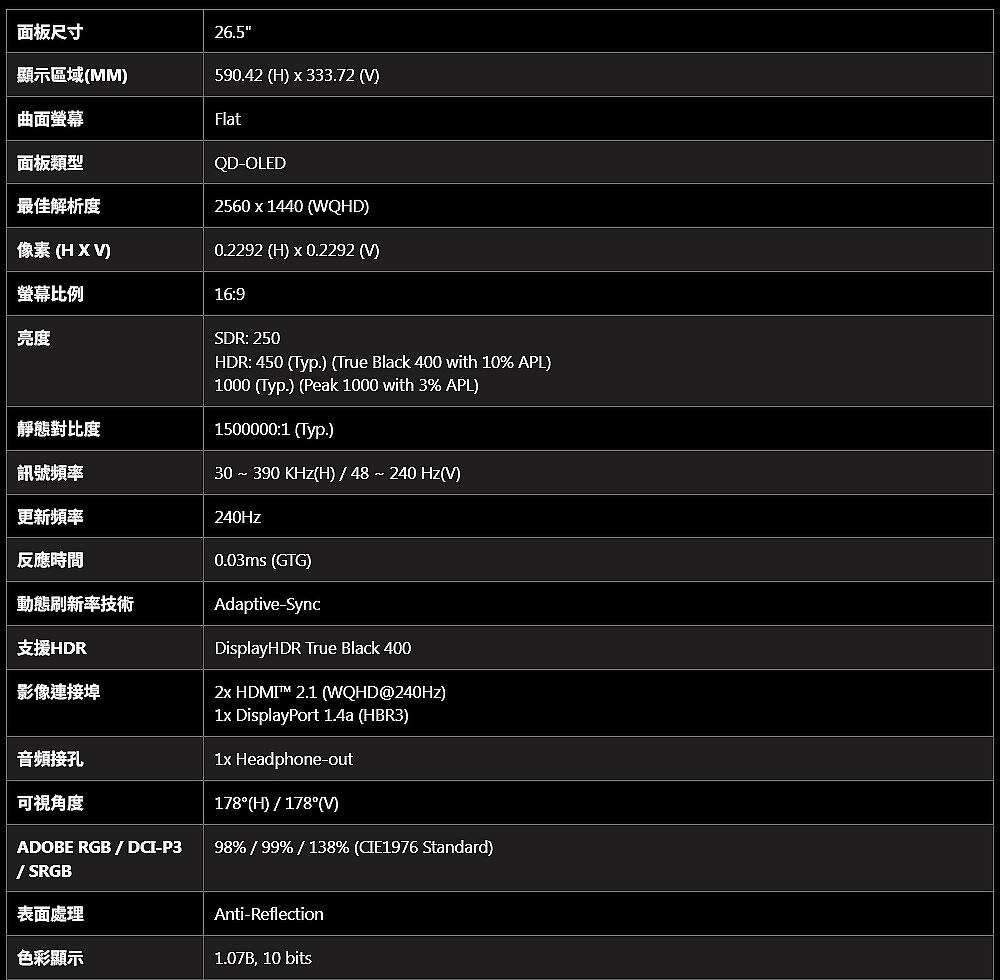Click DisplayHDR True Black 400 text
This screenshot has height=980, width=1000.
(x=313, y=648)
